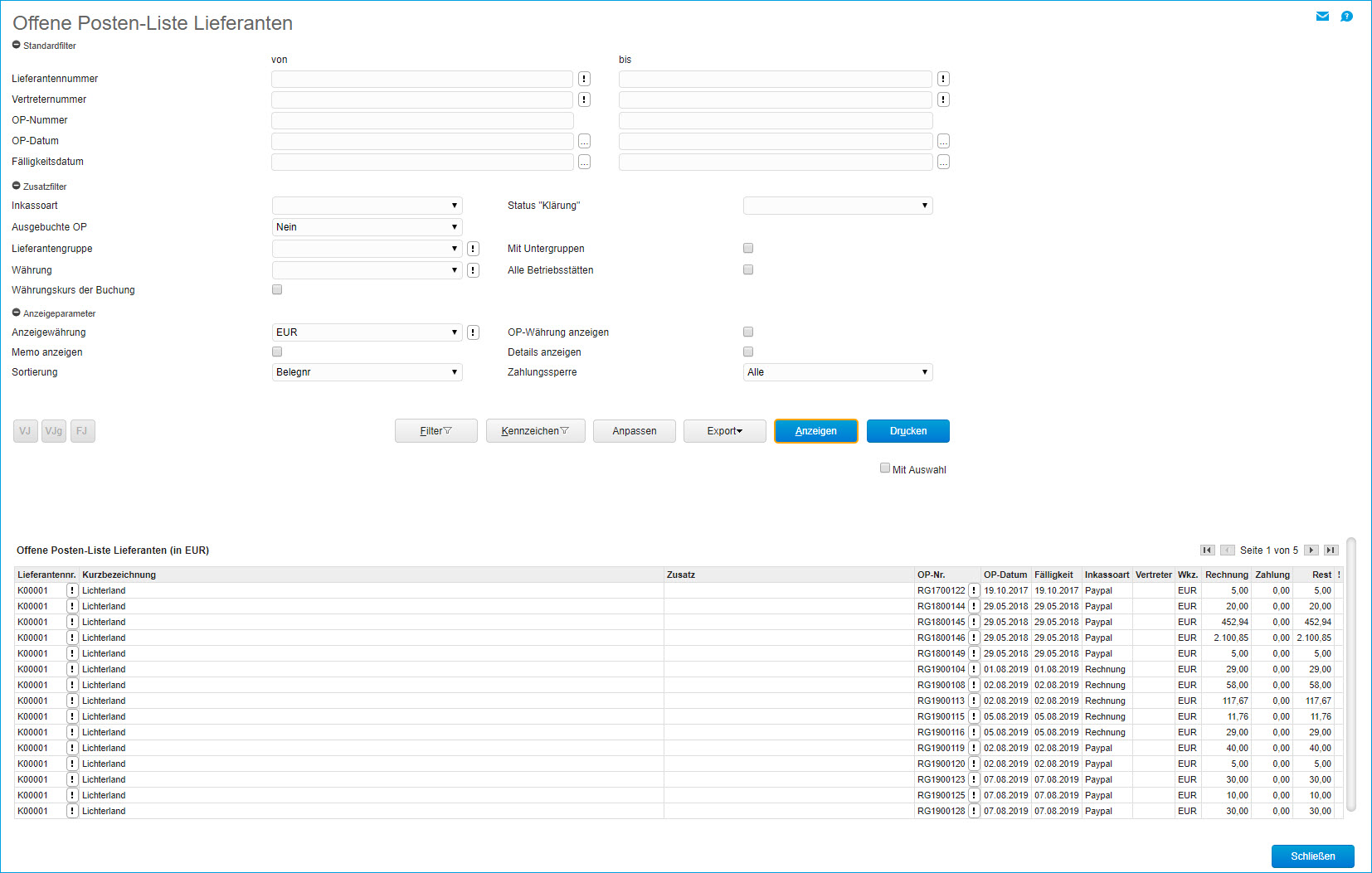1372x873 pixels.
Task: Open date picker for Fälligkeitsdatum bis field
Action: [943, 162]
